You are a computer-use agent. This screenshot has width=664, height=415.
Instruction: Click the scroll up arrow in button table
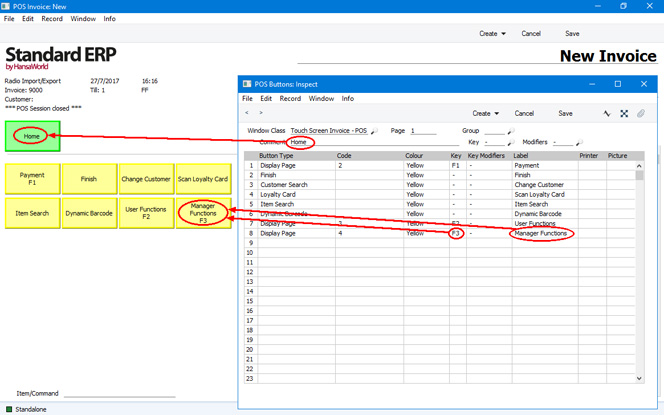click(x=639, y=166)
